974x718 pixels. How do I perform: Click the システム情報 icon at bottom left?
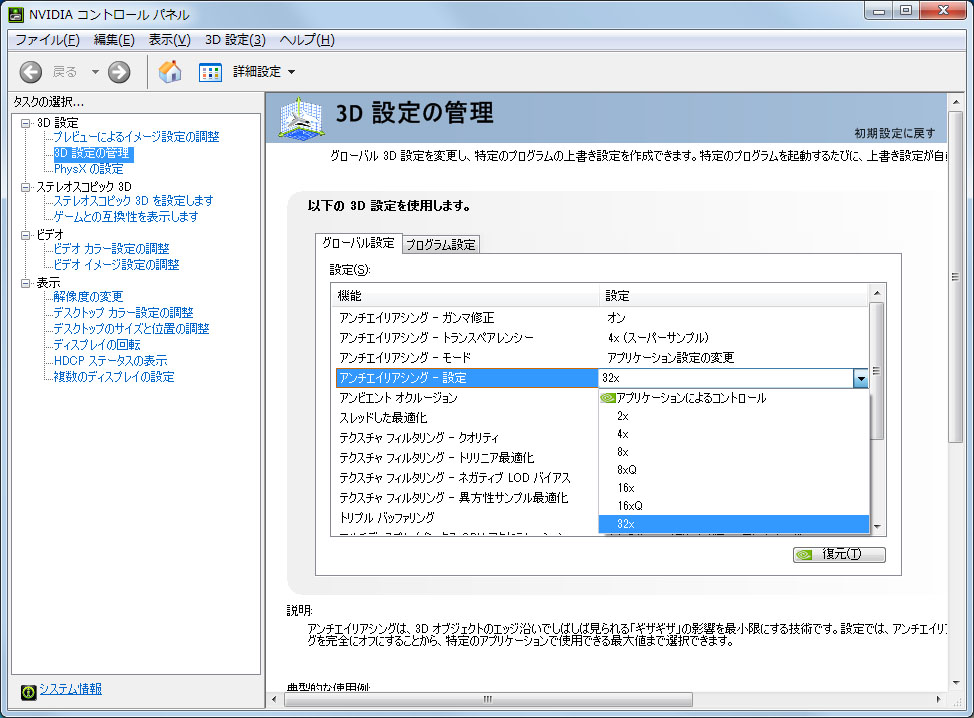pos(29,691)
